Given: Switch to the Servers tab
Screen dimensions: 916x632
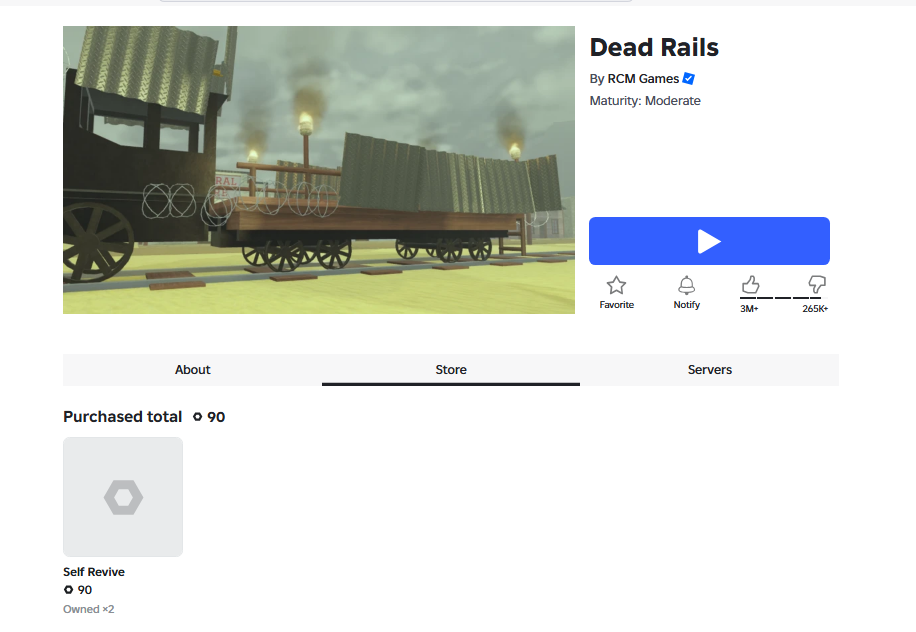Looking at the screenshot, I should (710, 370).
